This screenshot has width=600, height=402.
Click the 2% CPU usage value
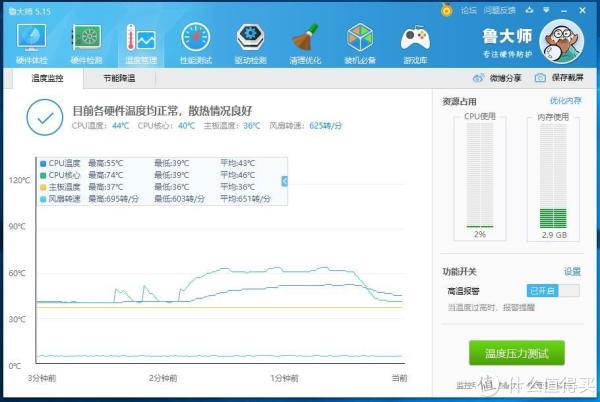pos(480,234)
